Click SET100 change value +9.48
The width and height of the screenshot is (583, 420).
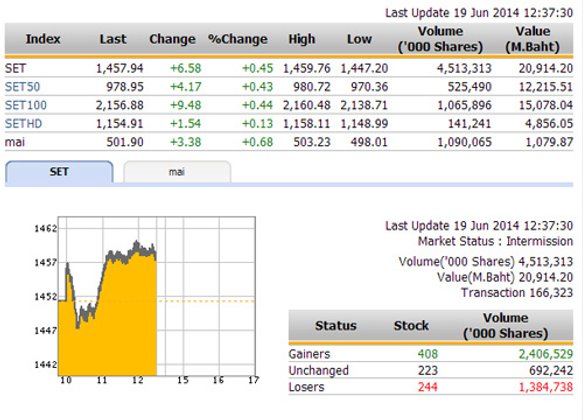coord(186,105)
